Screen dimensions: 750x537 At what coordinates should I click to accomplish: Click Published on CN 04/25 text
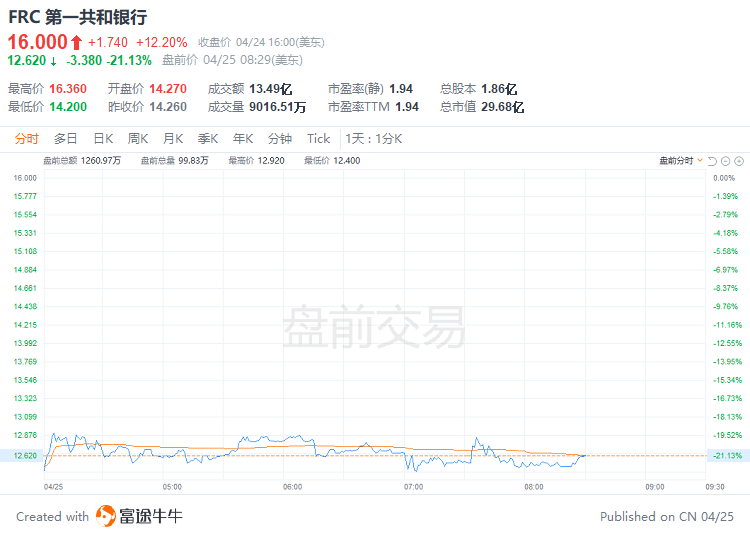(x=667, y=516)
